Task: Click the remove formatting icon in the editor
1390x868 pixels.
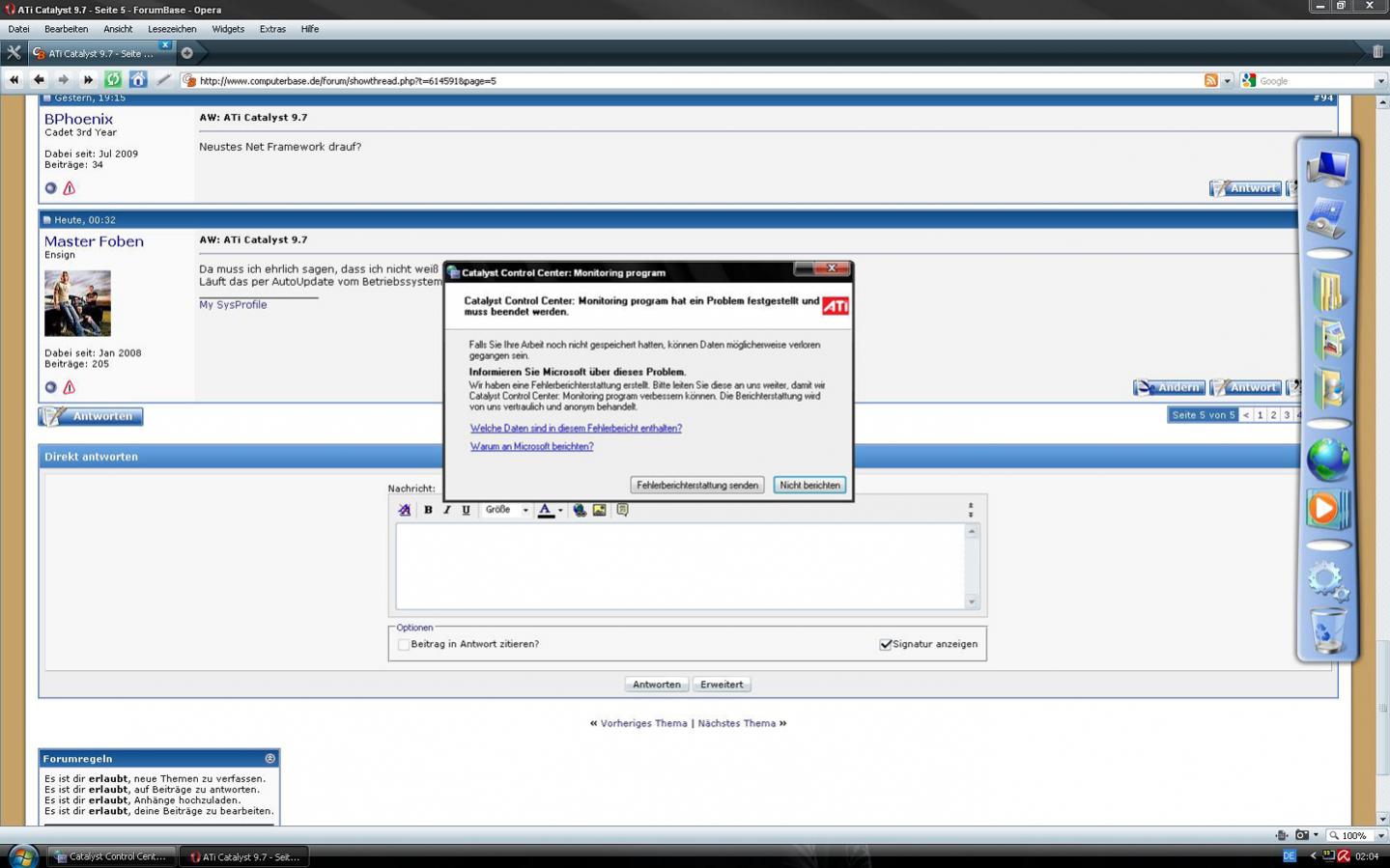Action: (x=404, y=510)
